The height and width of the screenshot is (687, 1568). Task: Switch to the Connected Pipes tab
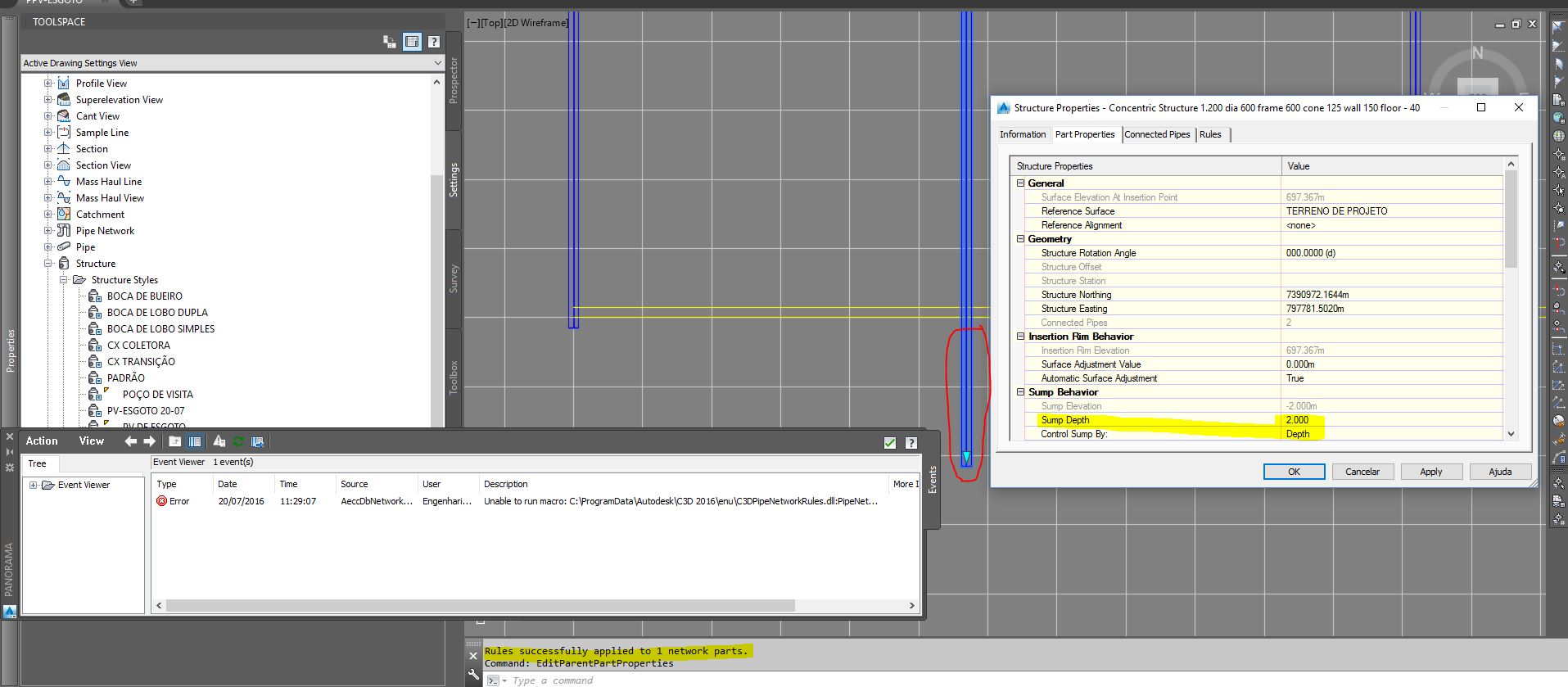(x=1157, y=134)
